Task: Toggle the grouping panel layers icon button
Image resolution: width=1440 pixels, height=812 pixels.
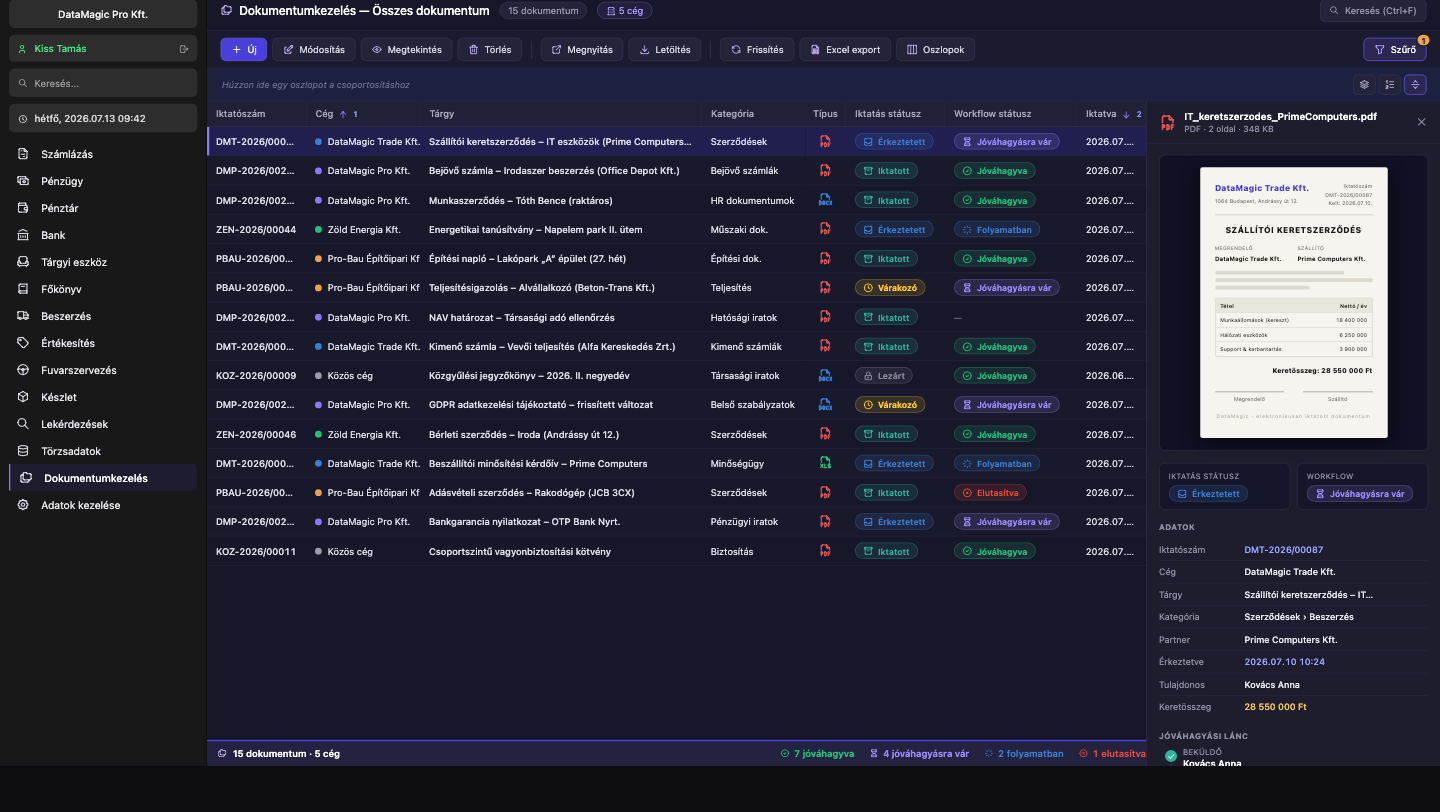Action: (x=1363, y=84)
